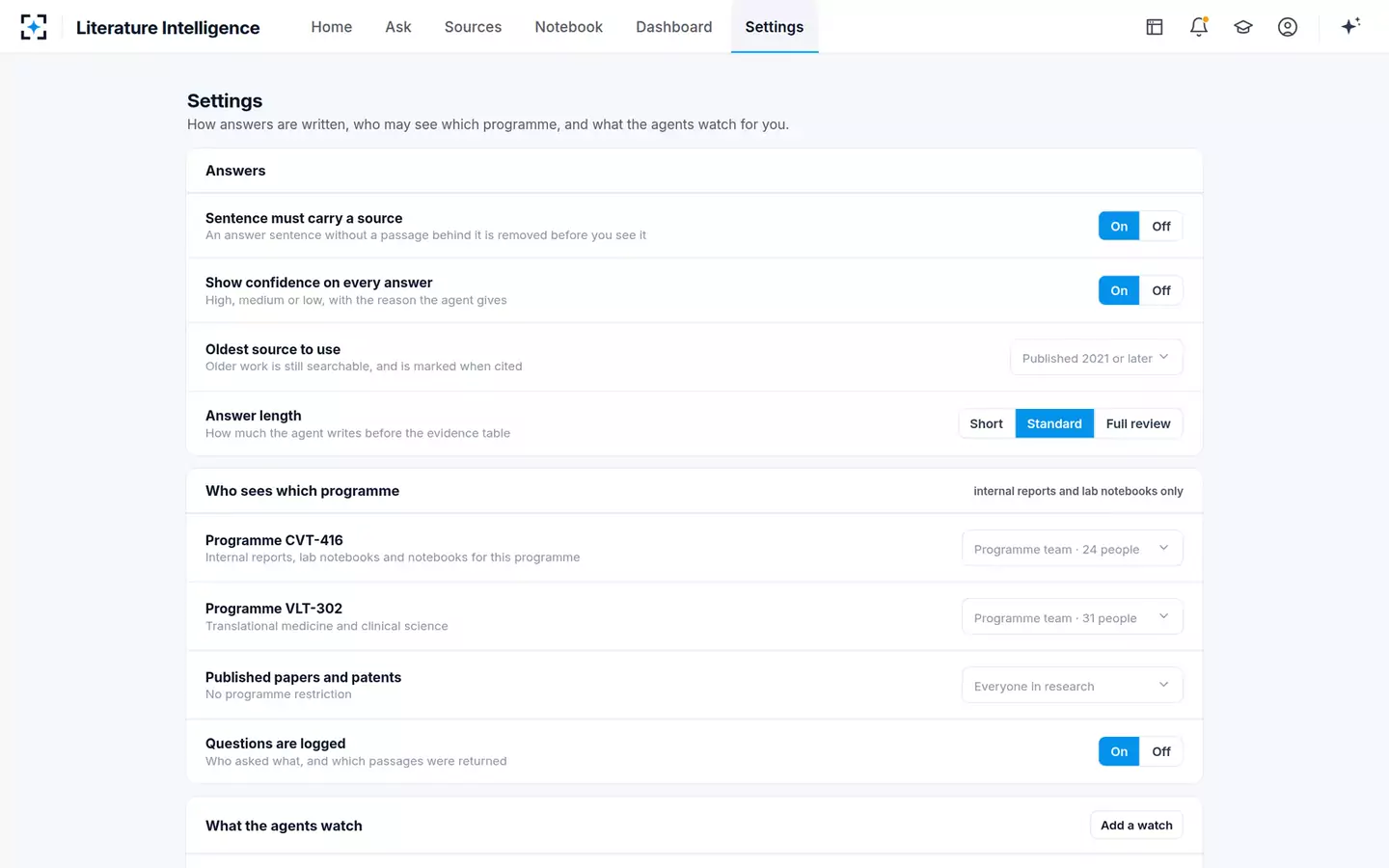Image resolution: width=1389 pixels, height=868 pixels.
Task: Turn off Sentence must carry a source
Action: (x=1161, y=227)
